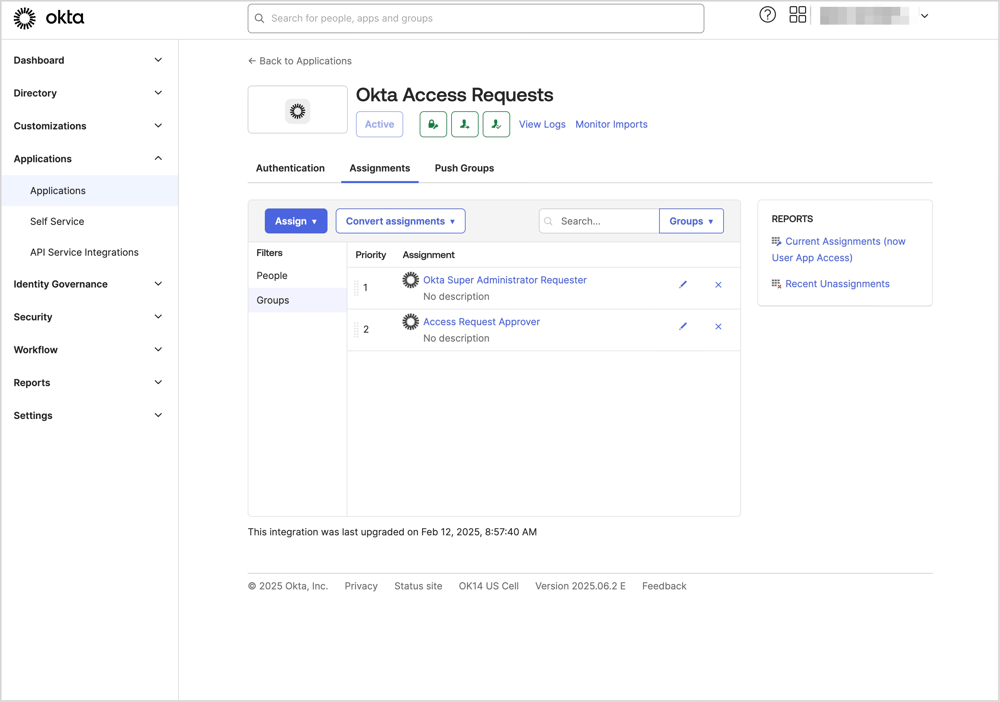
Task: Click the back arrow next to Back to Applications
Action: click(252, 61)
